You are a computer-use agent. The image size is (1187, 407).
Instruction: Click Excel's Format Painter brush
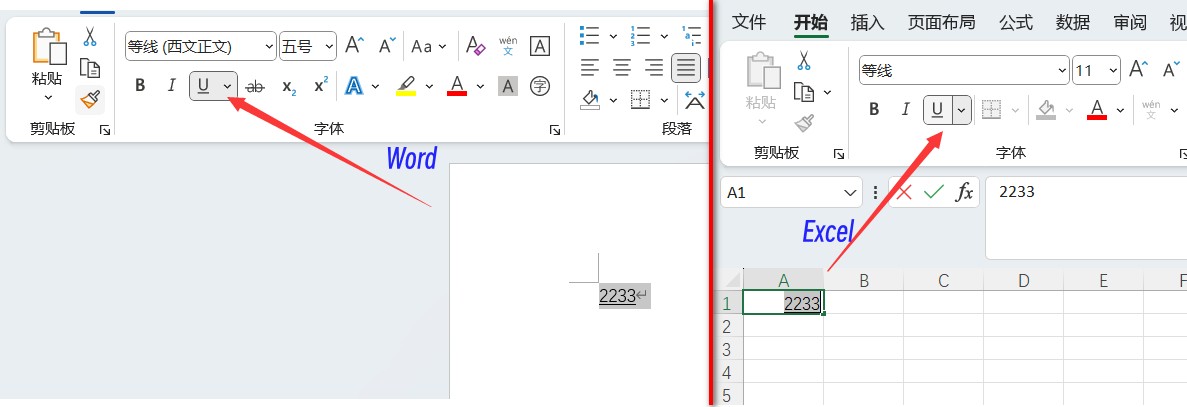point(804,123)
